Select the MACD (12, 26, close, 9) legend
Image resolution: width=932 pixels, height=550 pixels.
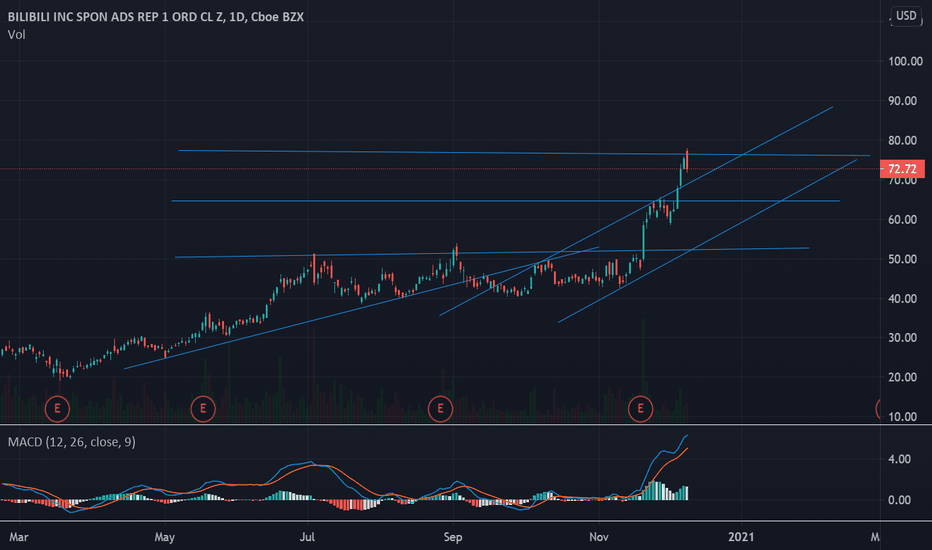pos(71,442)
